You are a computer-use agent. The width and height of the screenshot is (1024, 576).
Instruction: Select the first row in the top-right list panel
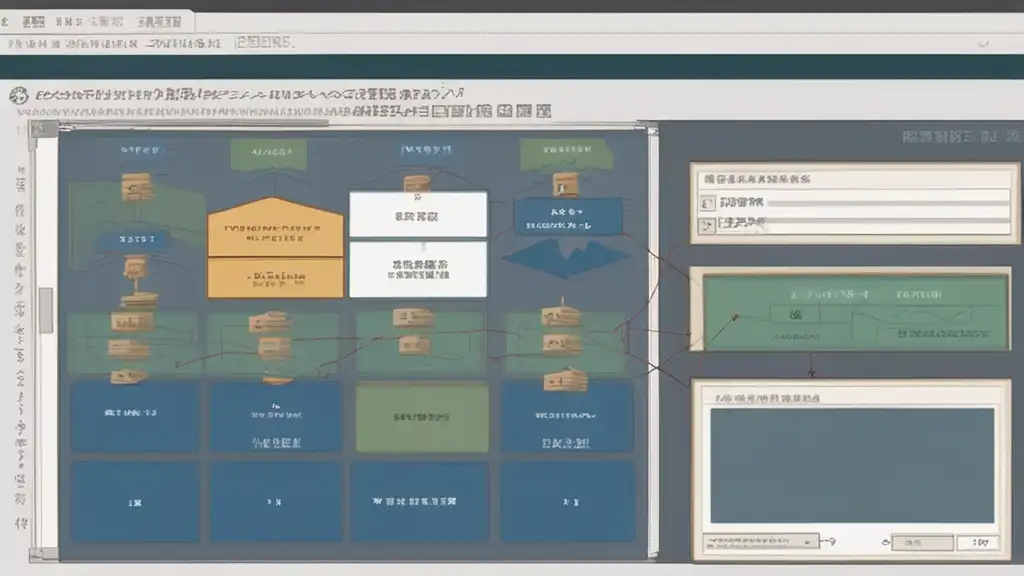tap(854, 202)
